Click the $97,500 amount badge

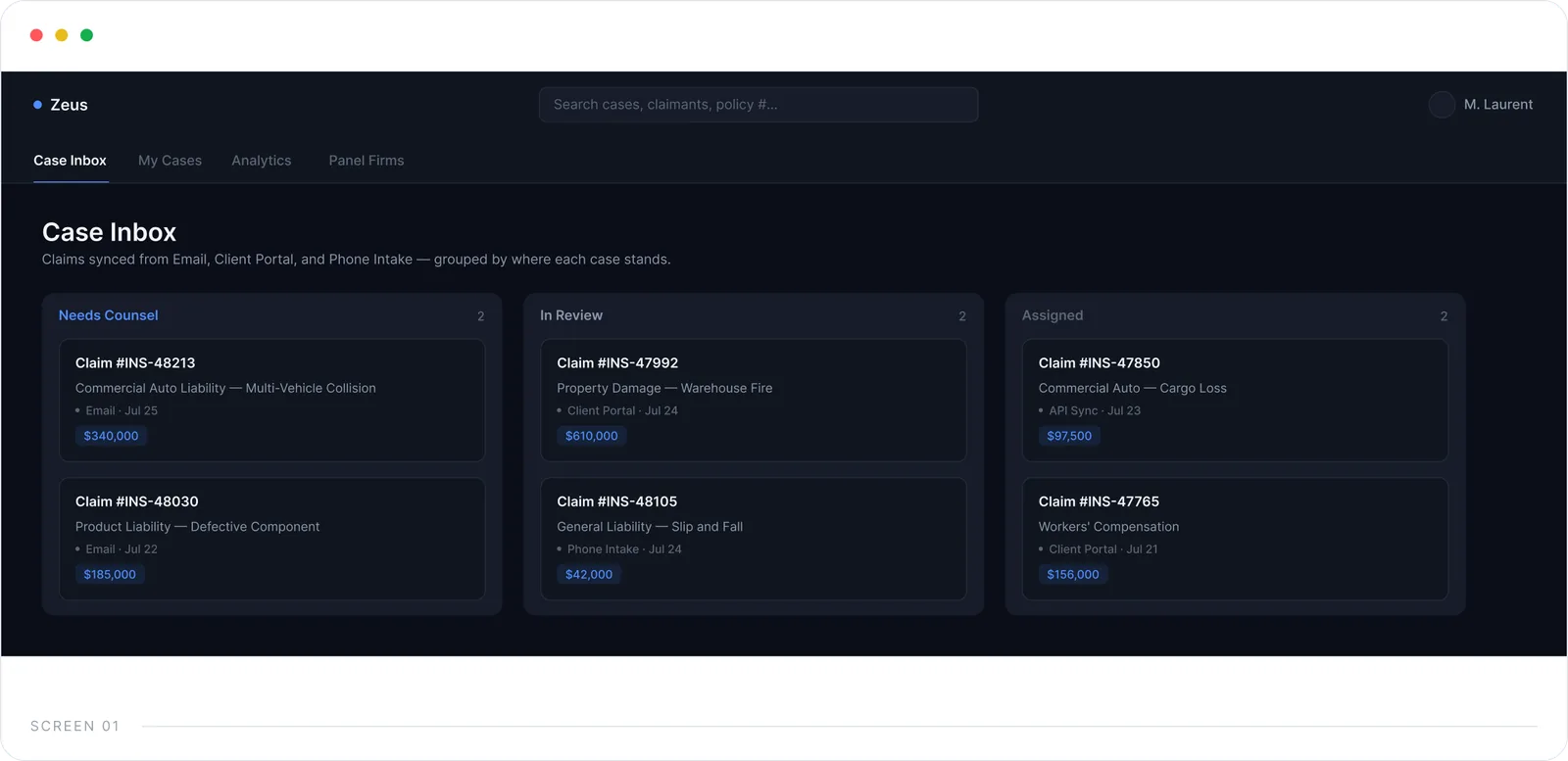pos(1069,436)
